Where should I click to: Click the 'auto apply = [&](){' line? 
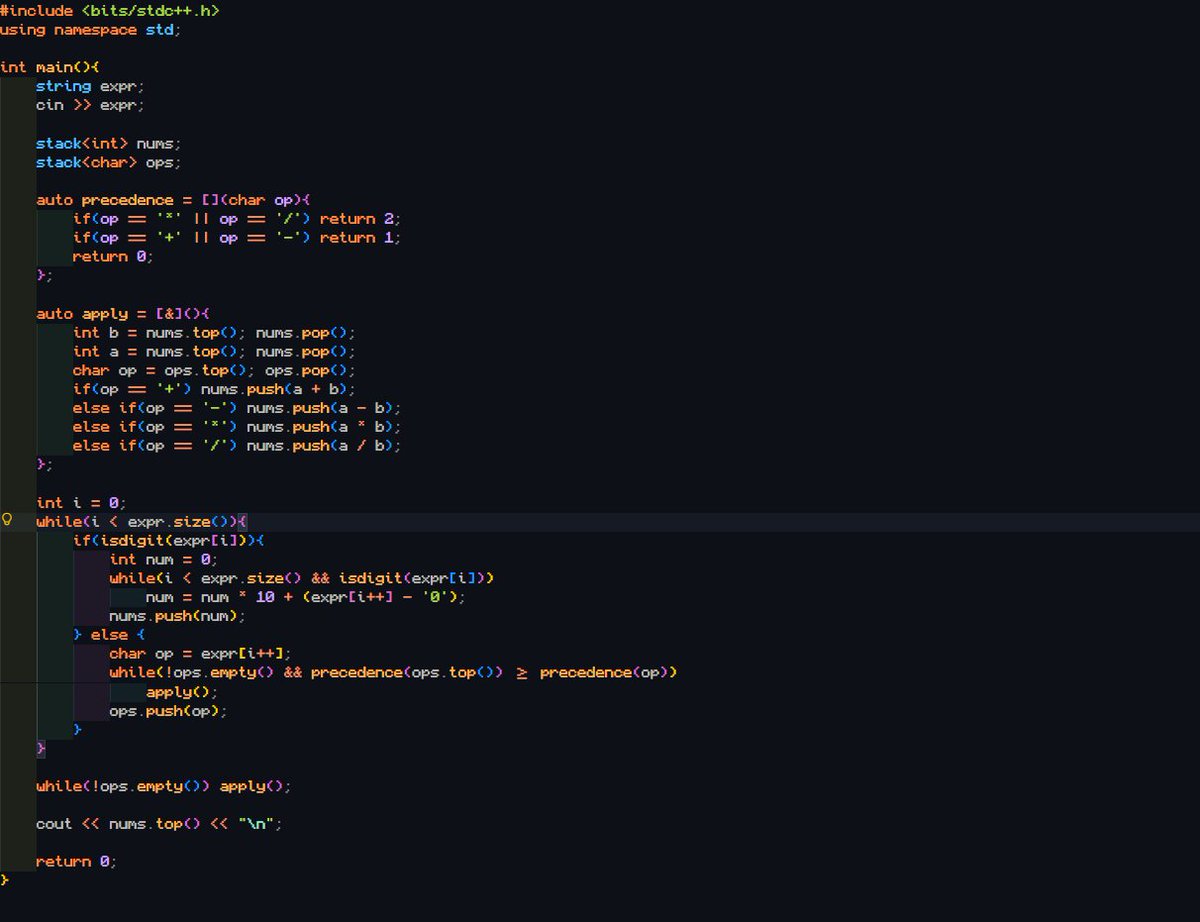(x=124, y=314)
